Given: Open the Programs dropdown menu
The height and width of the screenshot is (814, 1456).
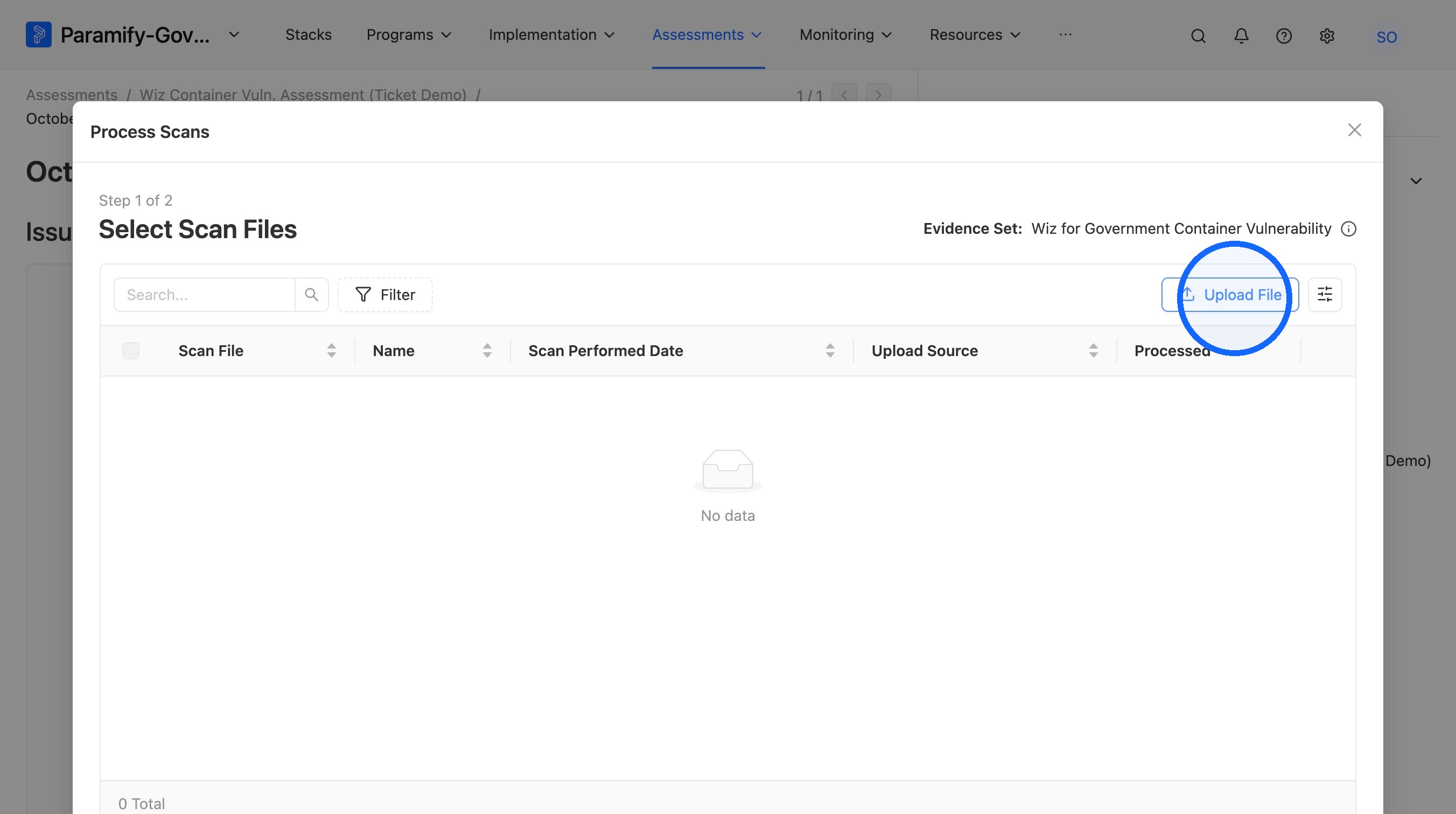Looking at the screenshot, I should [x=409, y=35].
